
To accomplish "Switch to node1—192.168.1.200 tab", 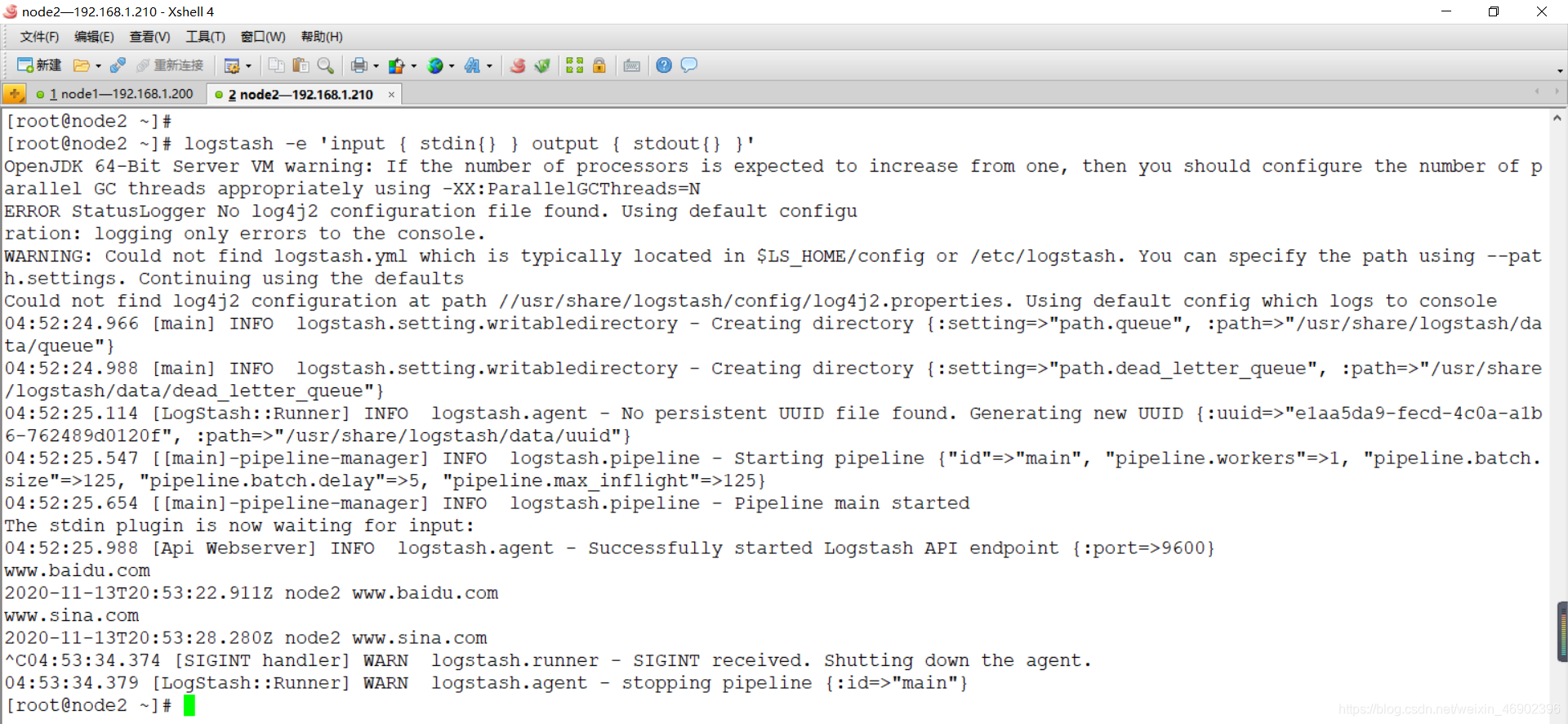I will [x=115, y=94].
